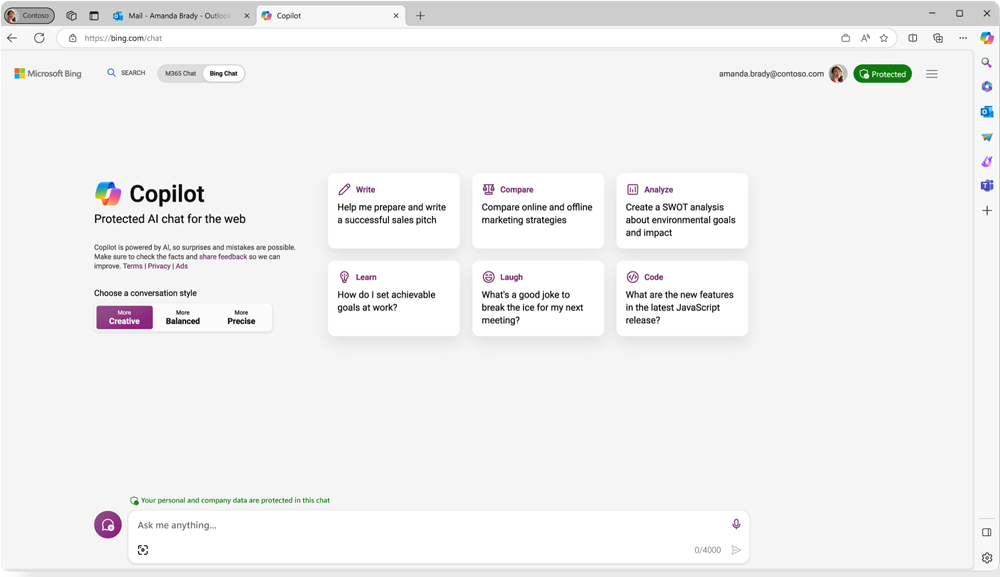Click the Bing SEARCH magnifier icon
Viewport: 1000px width, 577px height.
[110, 72]
